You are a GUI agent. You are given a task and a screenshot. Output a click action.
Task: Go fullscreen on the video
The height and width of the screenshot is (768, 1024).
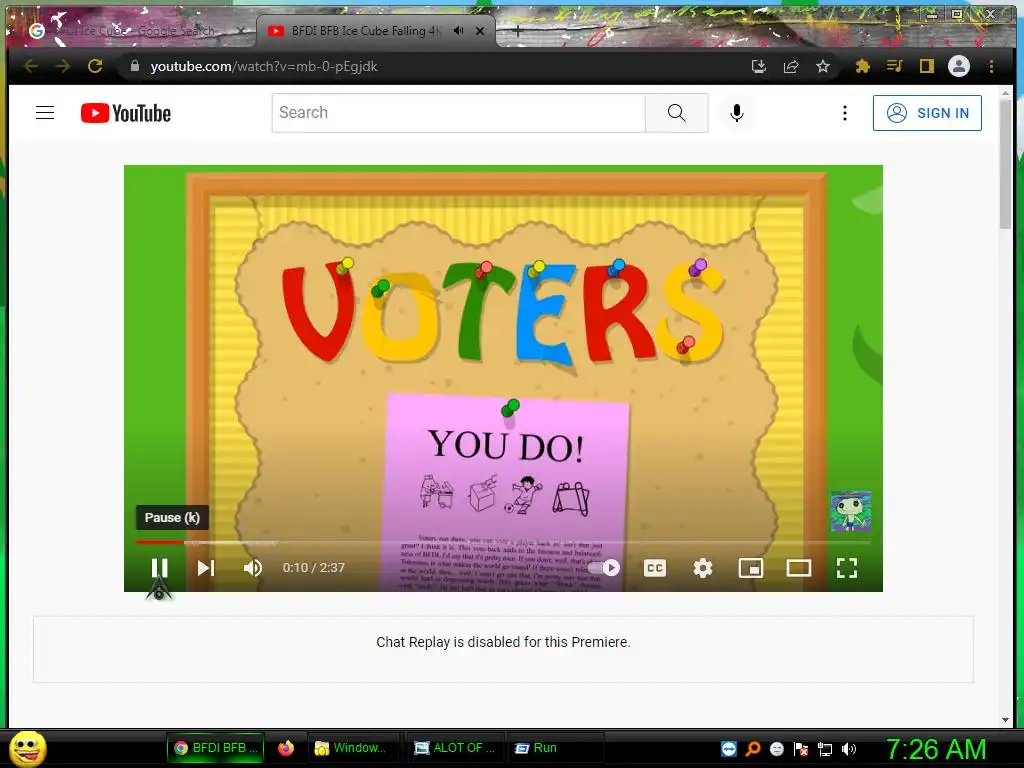pos(847,568)
